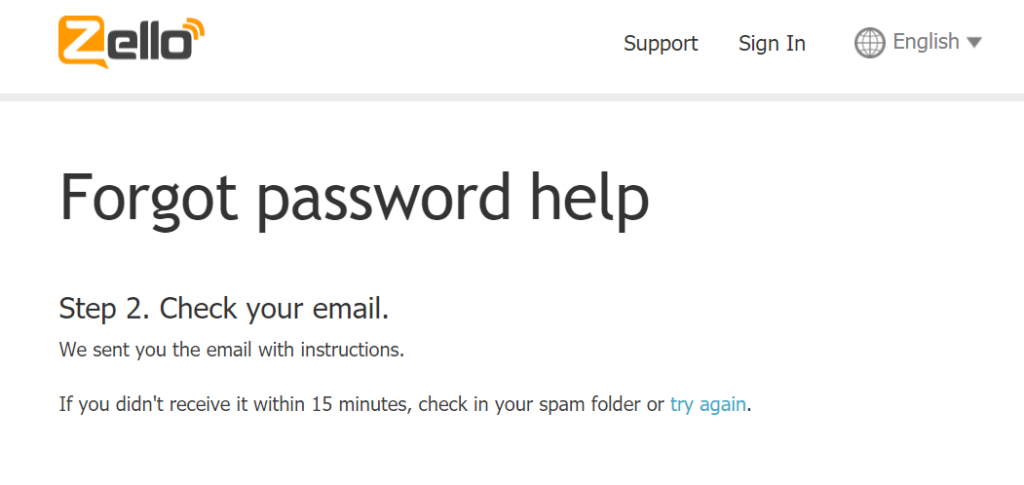Click the Zello logo to go home

pyautogui.click(x=131, y=42)
